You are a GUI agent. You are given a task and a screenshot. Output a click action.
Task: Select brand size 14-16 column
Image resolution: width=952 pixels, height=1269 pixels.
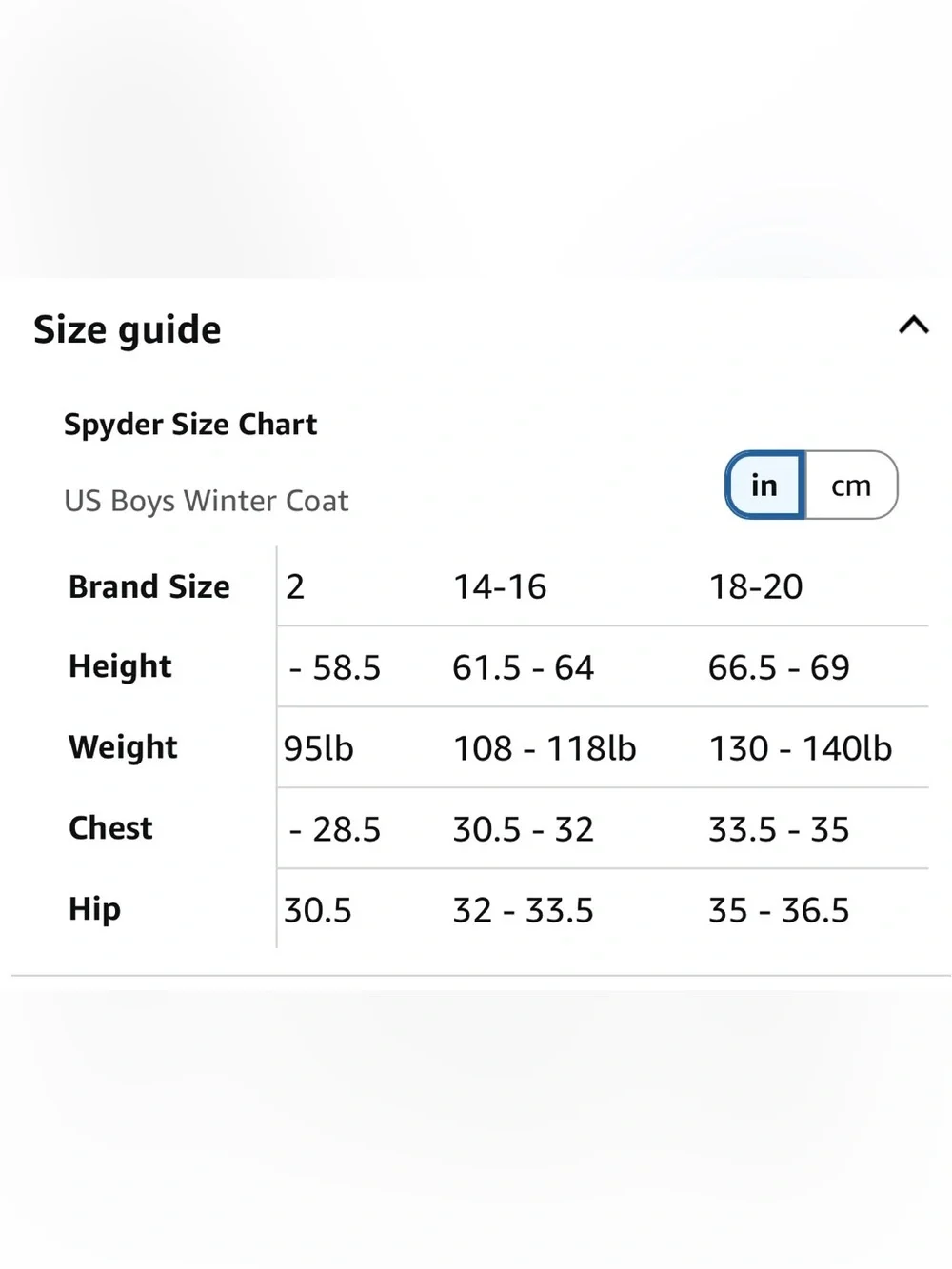[x=500, y=587]
